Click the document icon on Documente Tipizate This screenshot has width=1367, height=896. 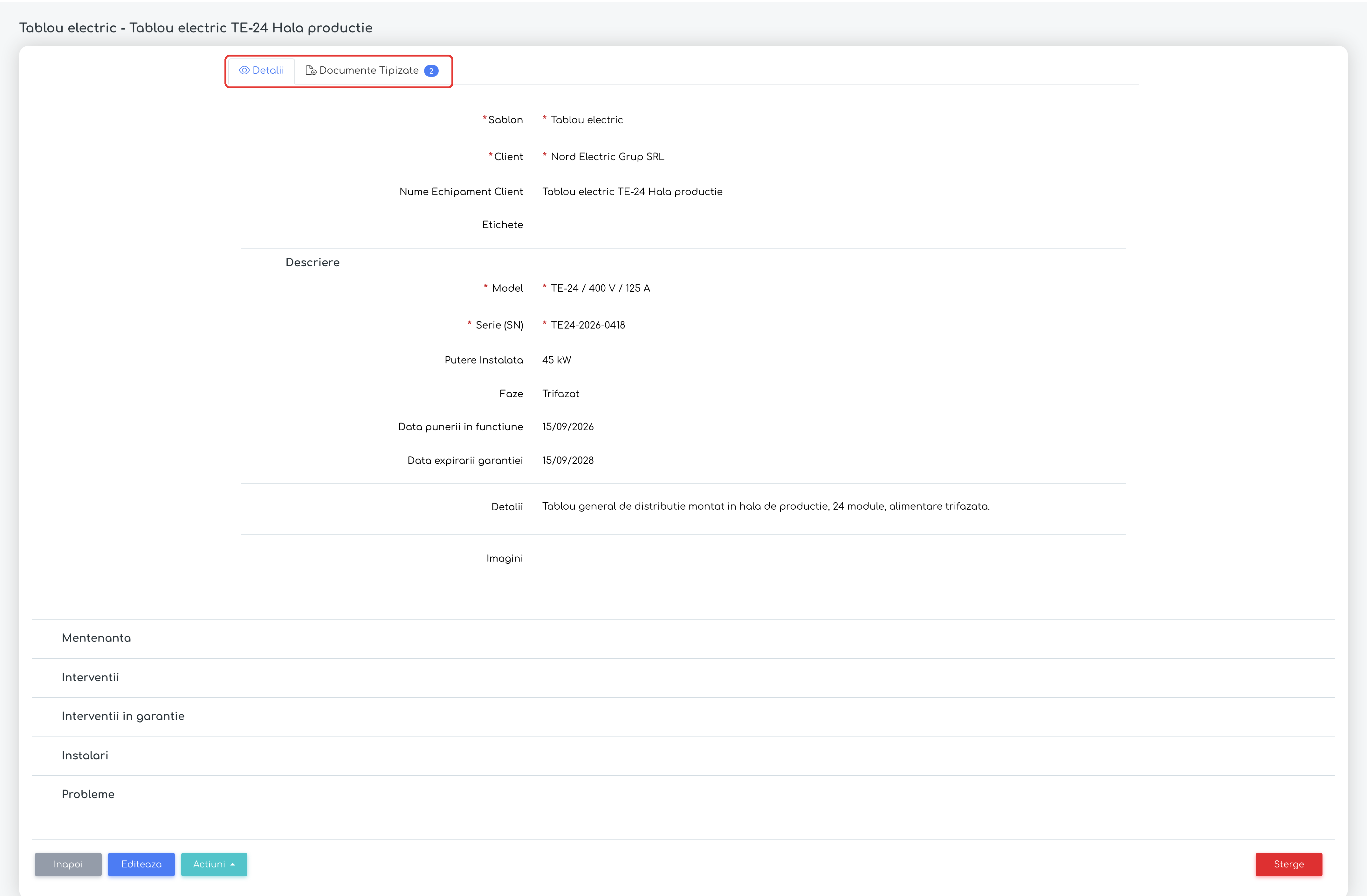(311, 71)
